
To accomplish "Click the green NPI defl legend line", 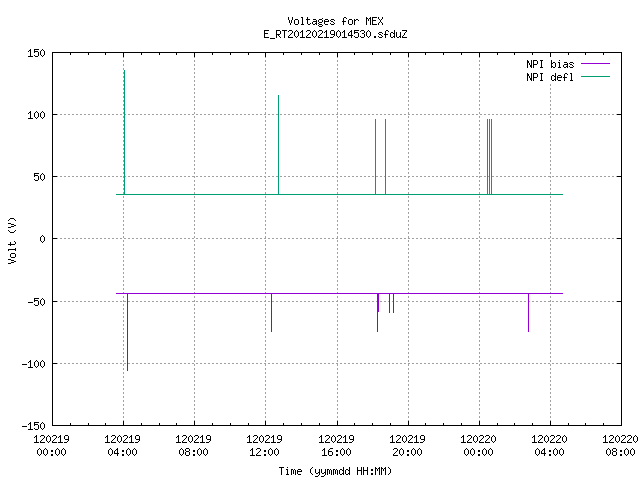I will pyautogui.click(x=595, y=77).
